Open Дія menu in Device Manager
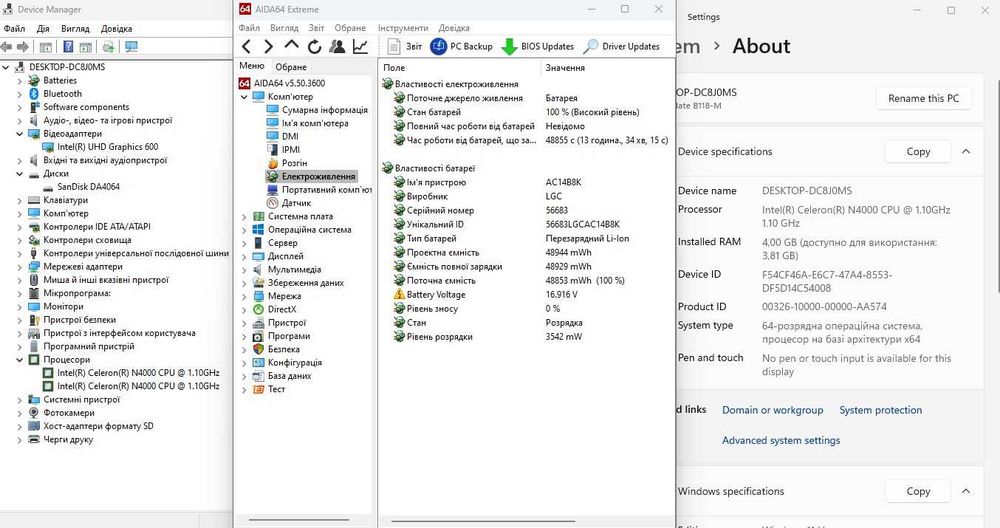The image size is (1000, 528). click(x=43, y=29)
